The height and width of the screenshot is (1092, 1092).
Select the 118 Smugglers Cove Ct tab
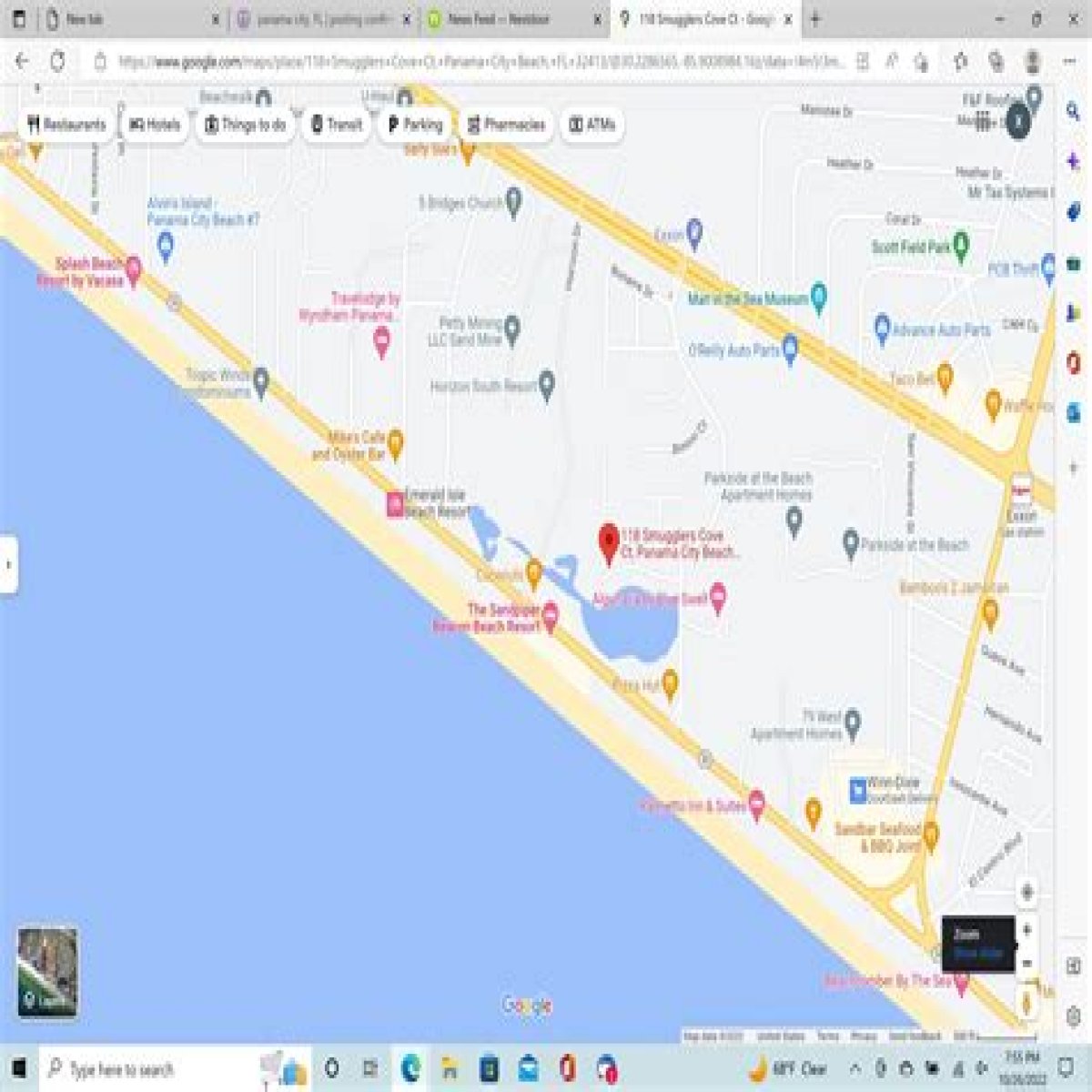click(706, 19)
